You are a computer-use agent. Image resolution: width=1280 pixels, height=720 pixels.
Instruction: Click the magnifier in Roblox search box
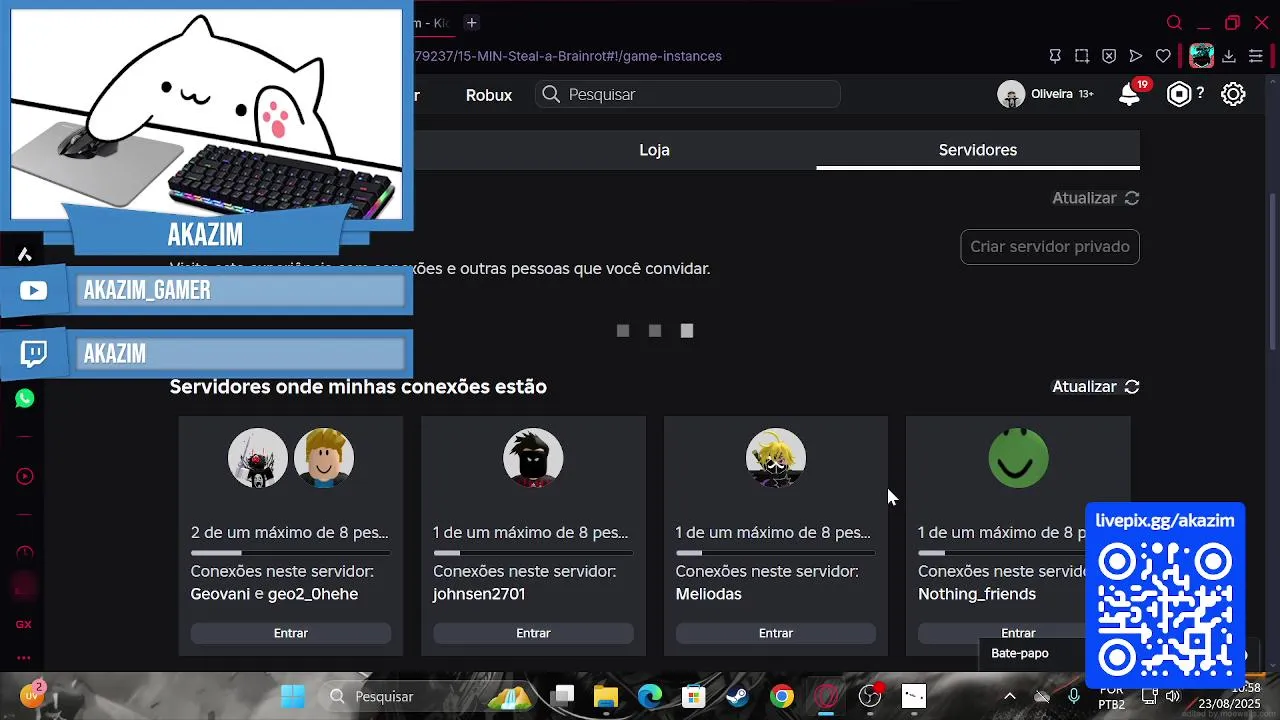(x=551, y=94)
